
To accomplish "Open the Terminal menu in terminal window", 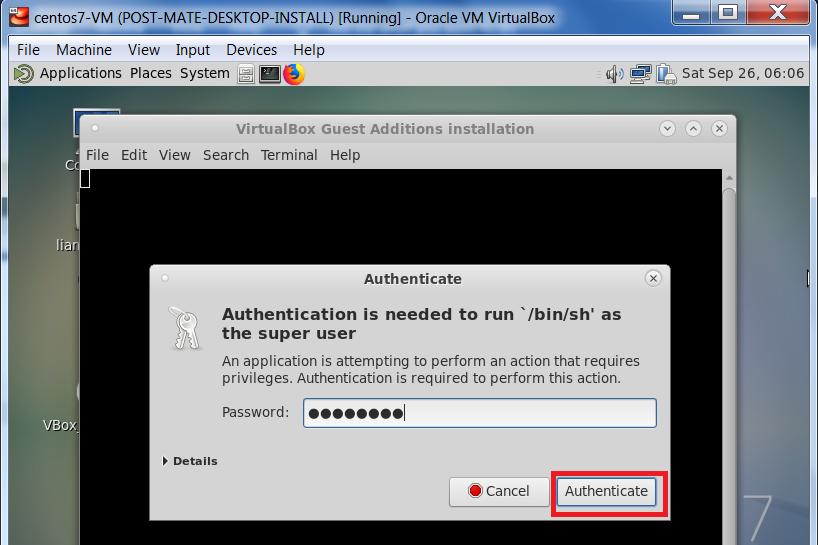I will (x=289, y=155).
